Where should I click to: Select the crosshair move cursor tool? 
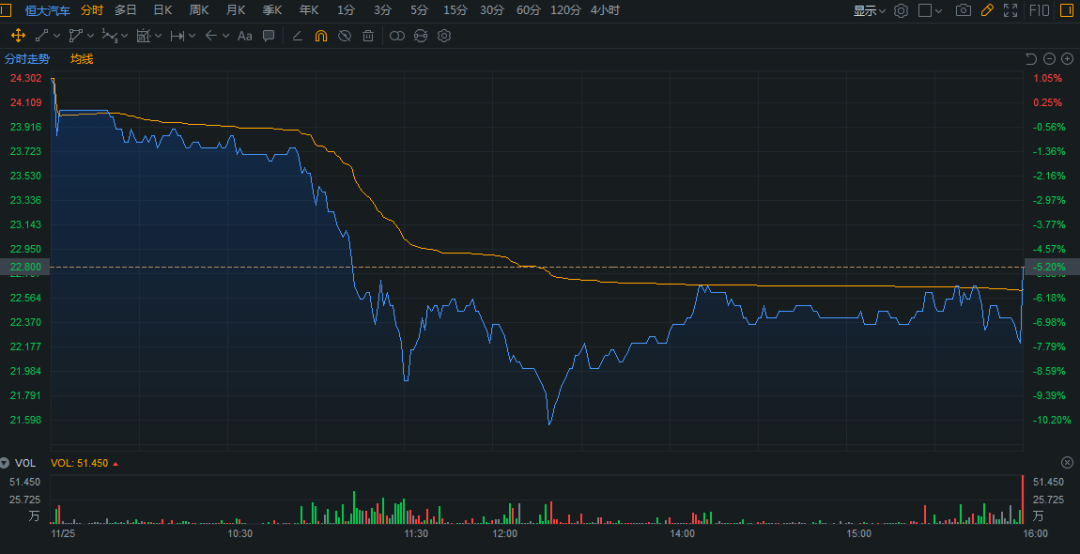pyautogui.click(x=18, y=36)
